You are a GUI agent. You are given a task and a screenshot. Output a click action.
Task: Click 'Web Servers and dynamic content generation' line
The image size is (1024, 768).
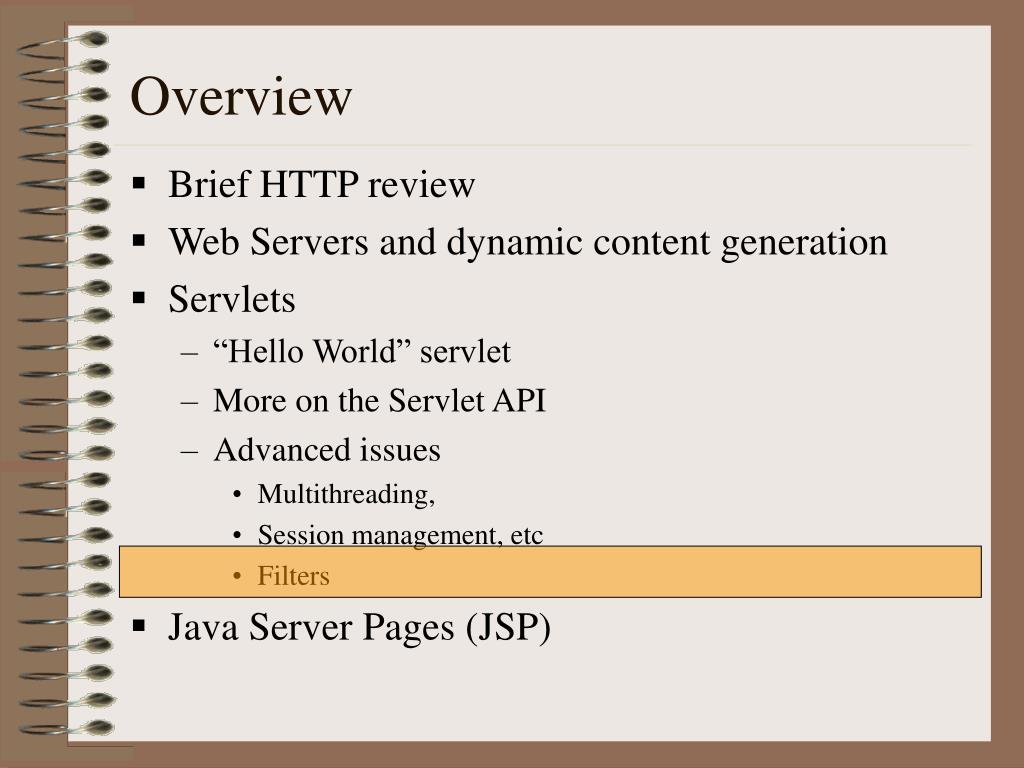528,242
